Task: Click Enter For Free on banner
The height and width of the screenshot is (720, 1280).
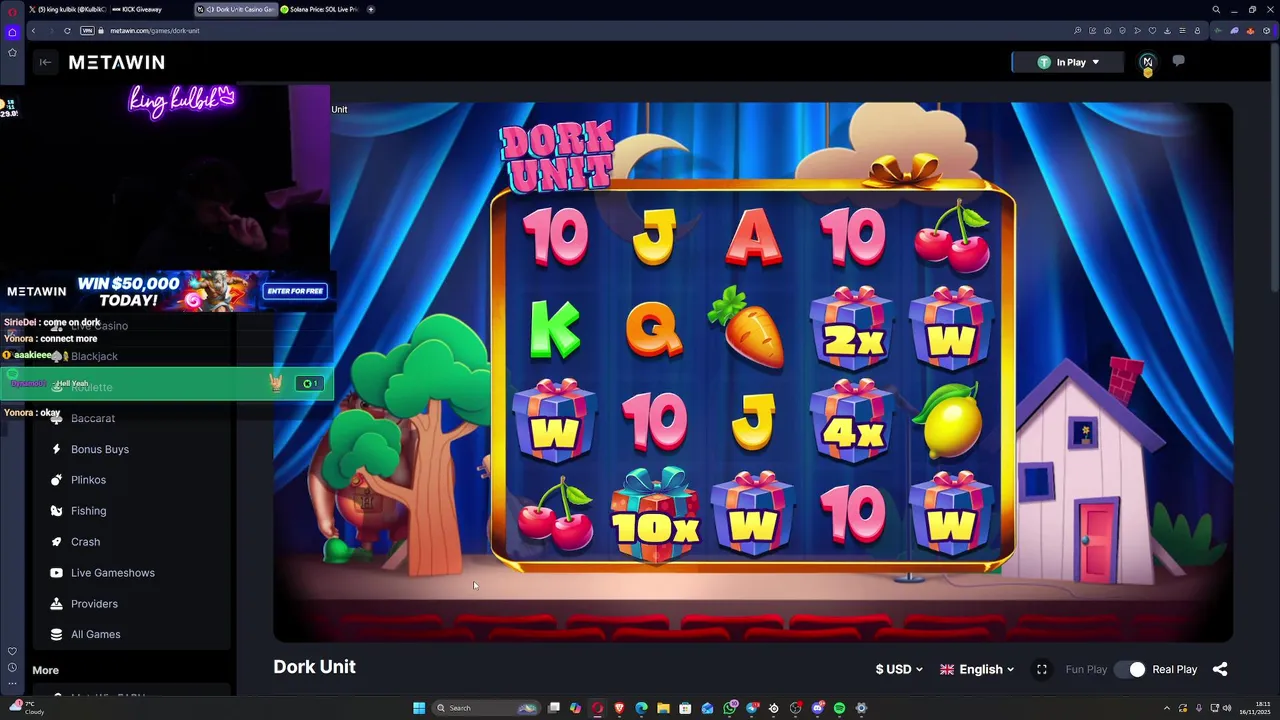Action: coord(295,291)
